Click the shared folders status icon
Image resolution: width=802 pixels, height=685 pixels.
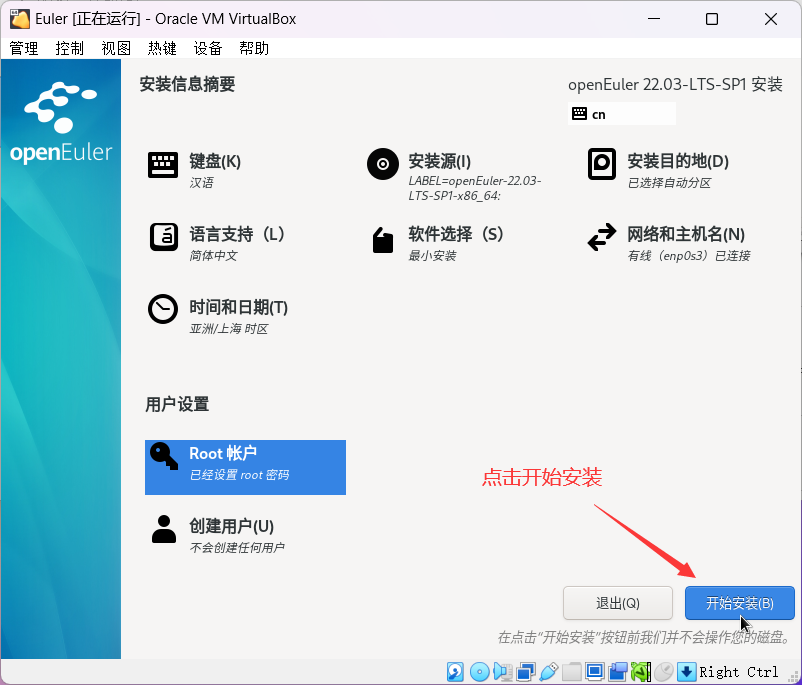pos(572,672)
